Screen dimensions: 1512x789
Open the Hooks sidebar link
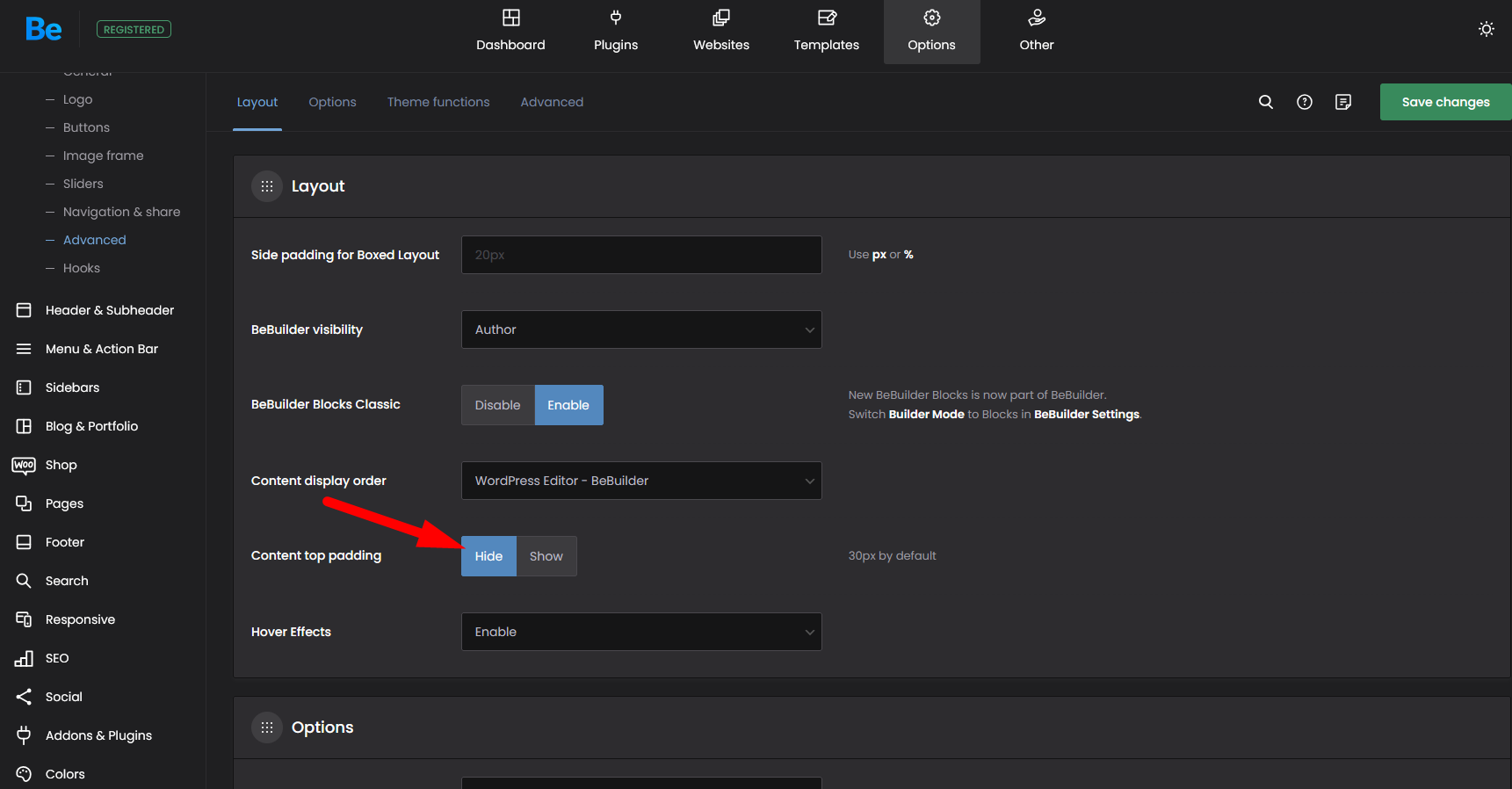[x=82, y=268]
